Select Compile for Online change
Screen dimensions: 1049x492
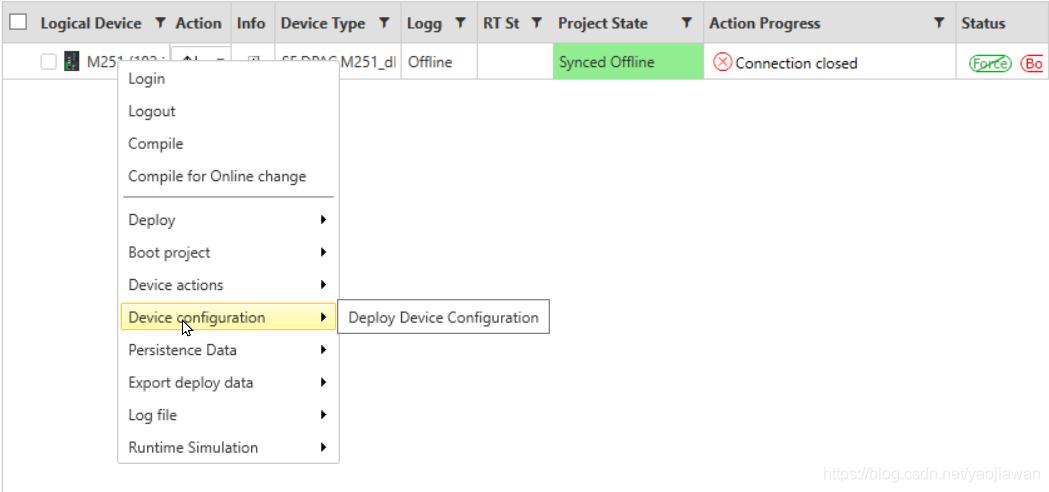[217, 176]
